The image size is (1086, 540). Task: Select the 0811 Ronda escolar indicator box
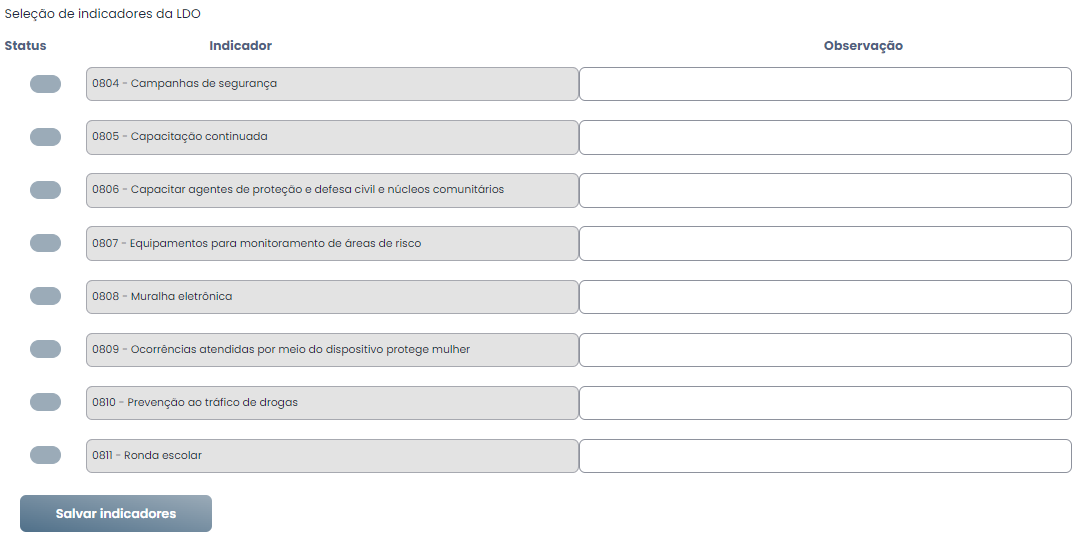[332, 456]
